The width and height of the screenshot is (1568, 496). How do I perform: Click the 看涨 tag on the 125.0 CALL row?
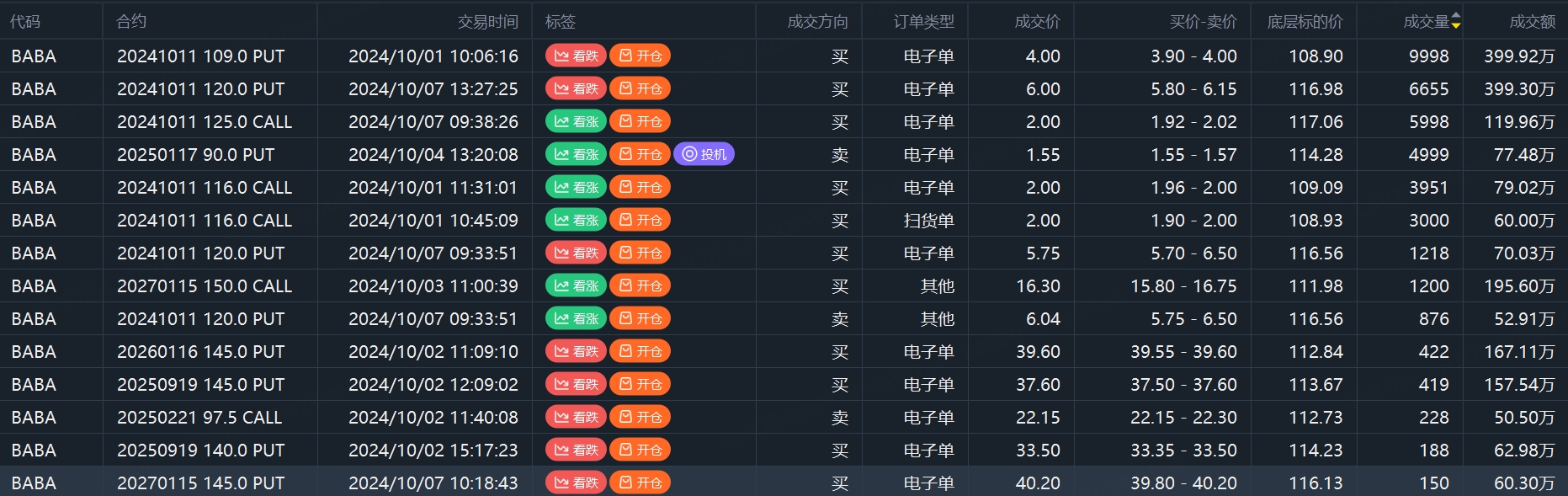576,121
